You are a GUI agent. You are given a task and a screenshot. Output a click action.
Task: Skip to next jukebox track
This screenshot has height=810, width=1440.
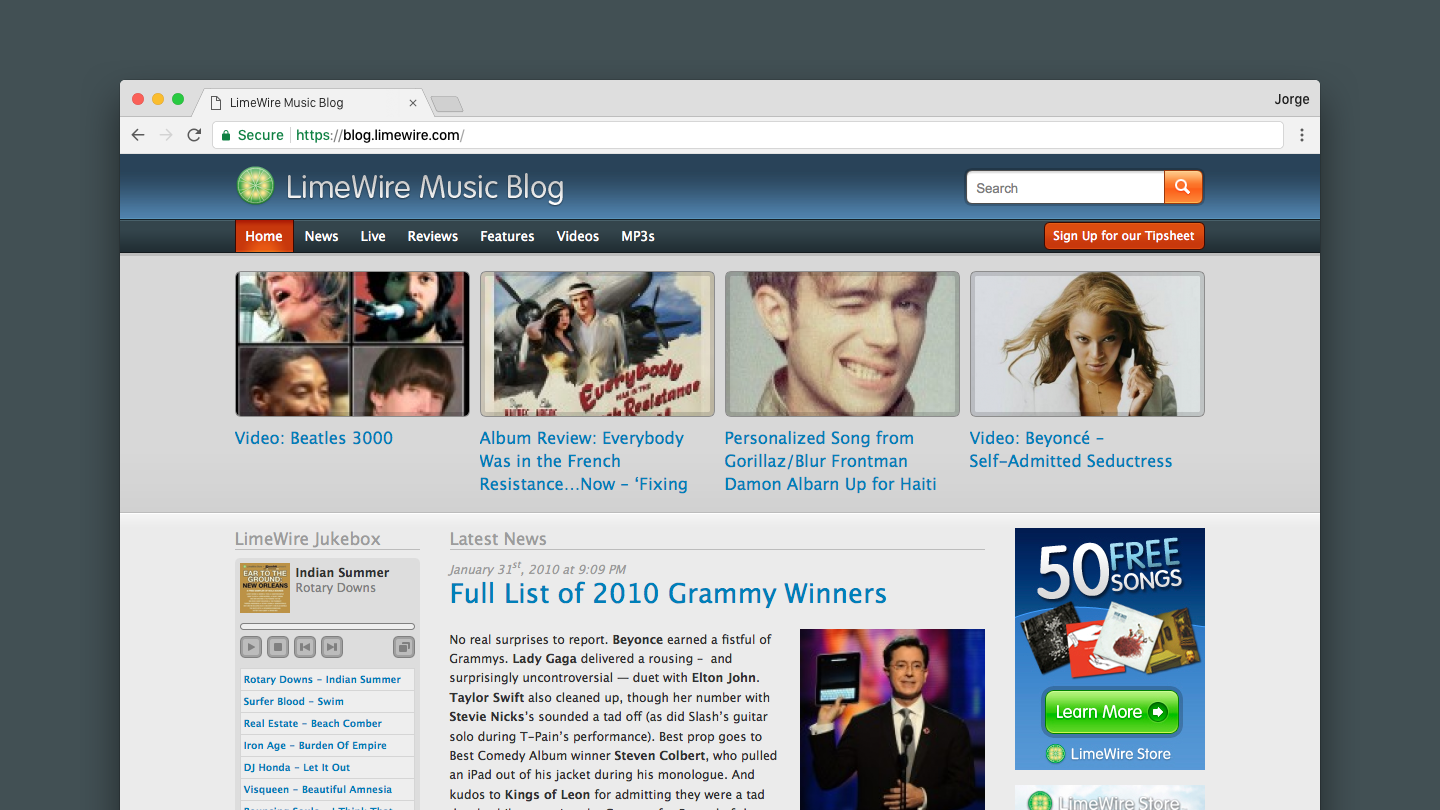pos(332,647)
